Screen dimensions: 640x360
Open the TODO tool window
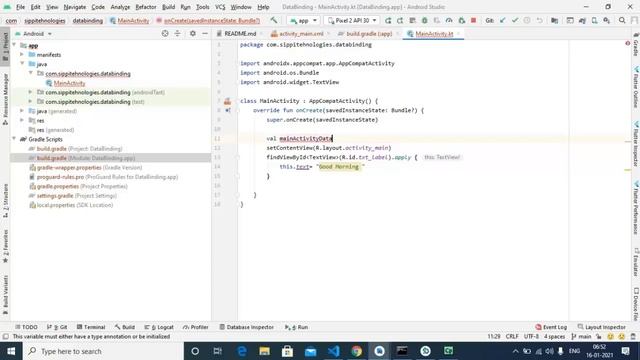pos(26,327)
